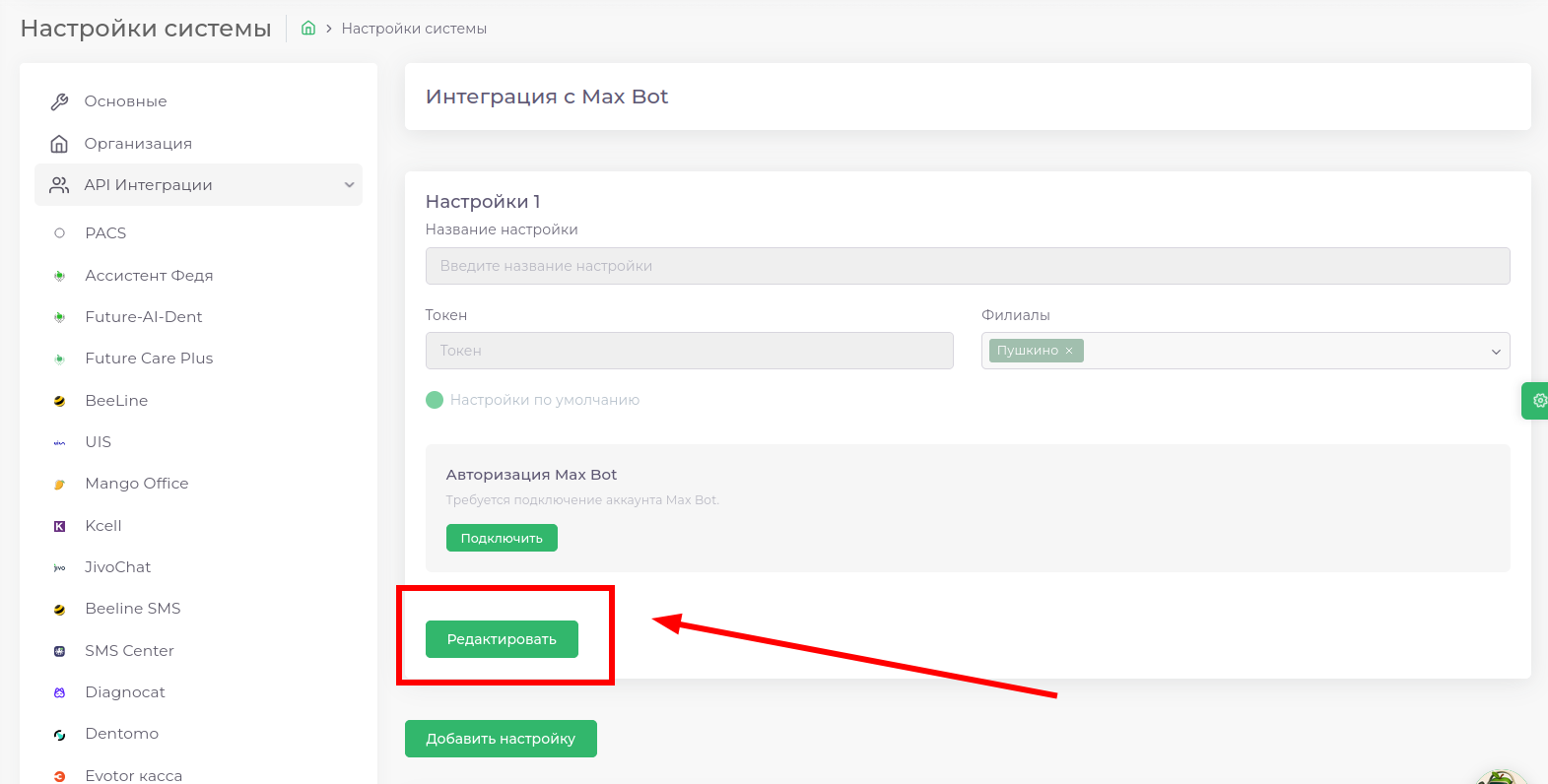Screen dimensions: 1548x784
Task: Click the Название настройки input field
Action: (x=967, y=266)
